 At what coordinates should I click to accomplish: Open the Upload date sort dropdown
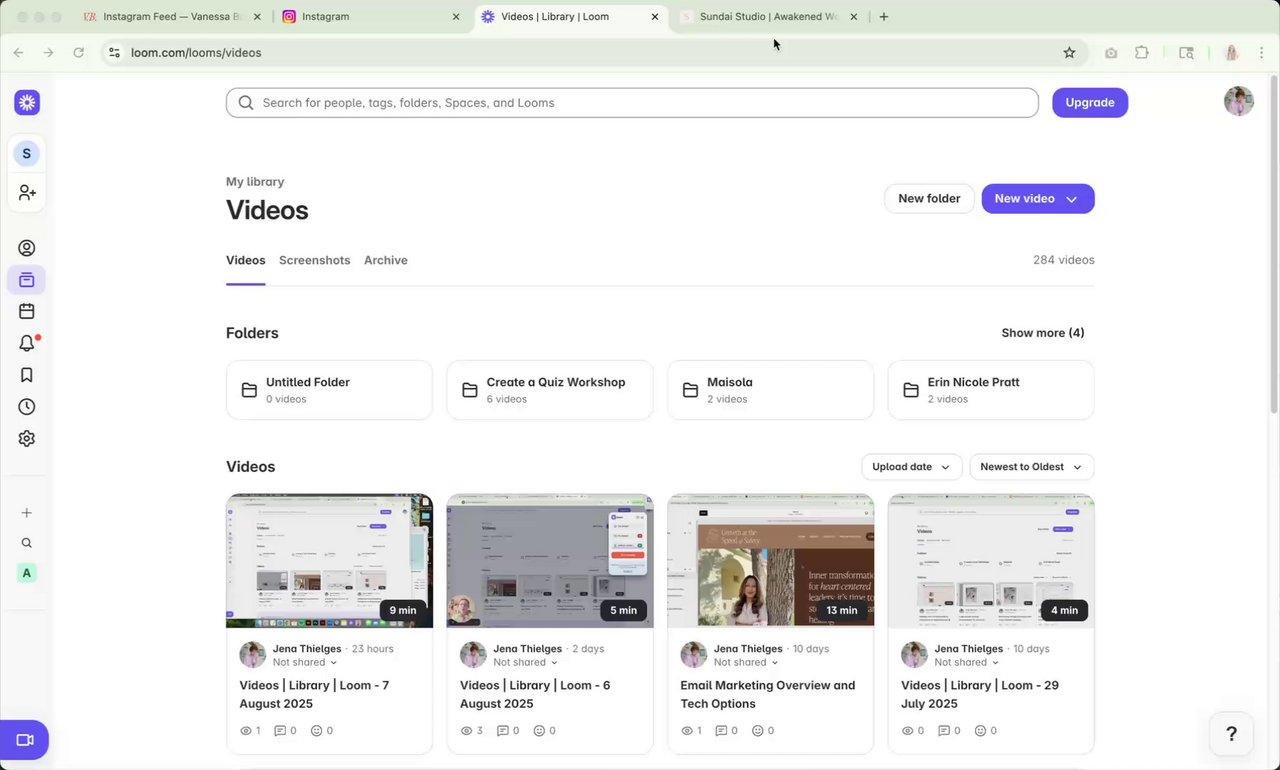point(912,467)
